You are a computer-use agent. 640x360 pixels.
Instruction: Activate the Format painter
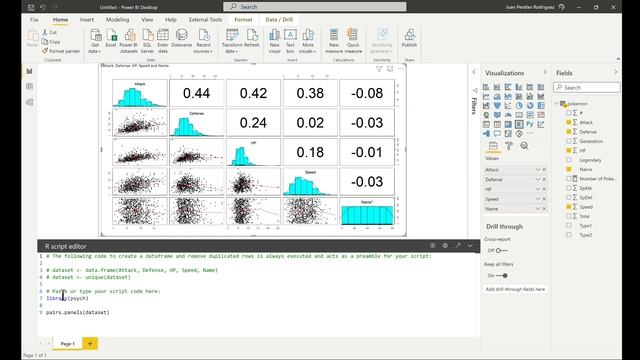61,51
